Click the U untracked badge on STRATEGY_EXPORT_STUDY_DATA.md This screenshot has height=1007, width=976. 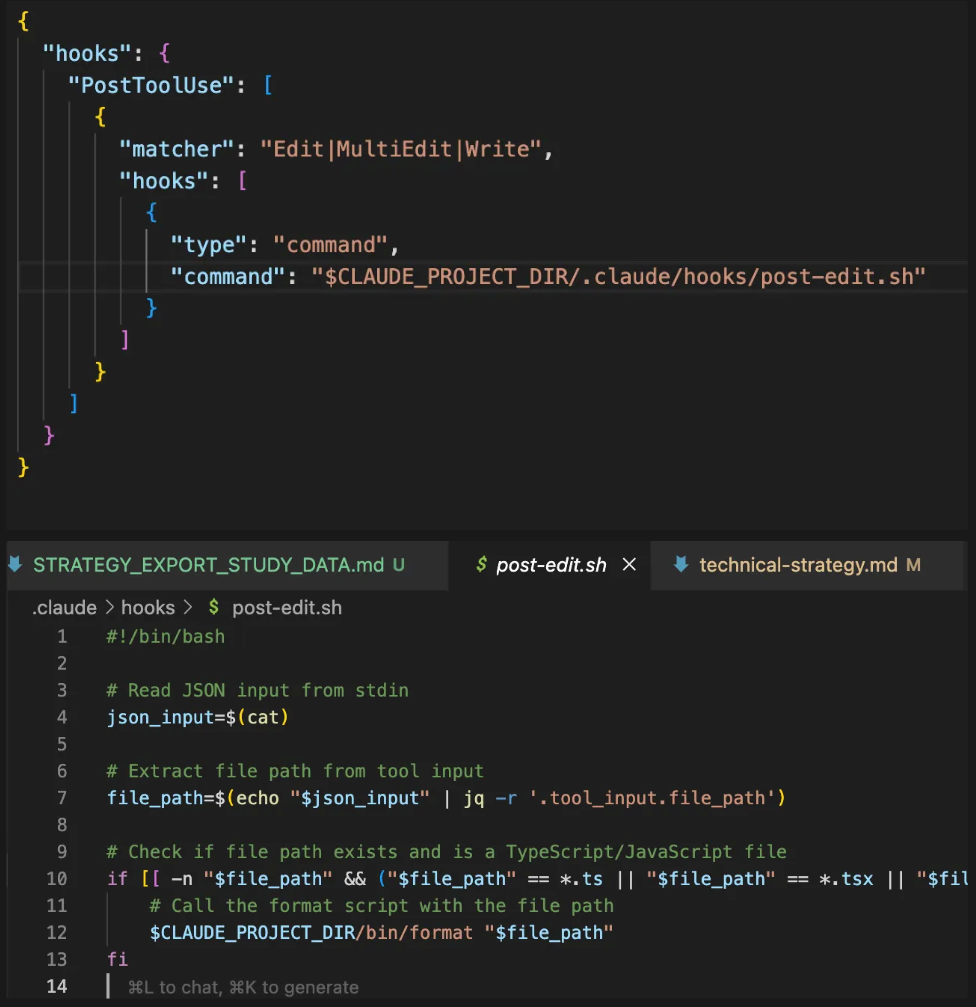(399, 565)
